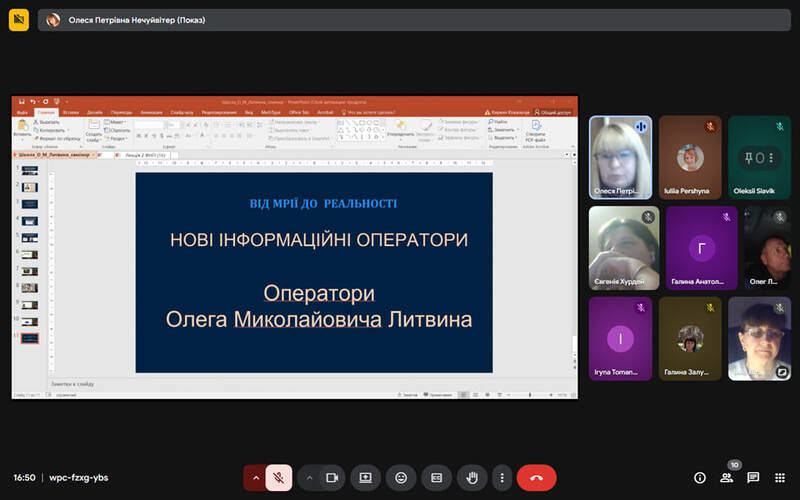
Task: Open the in-call chat panel
Action: click(753, 478)
